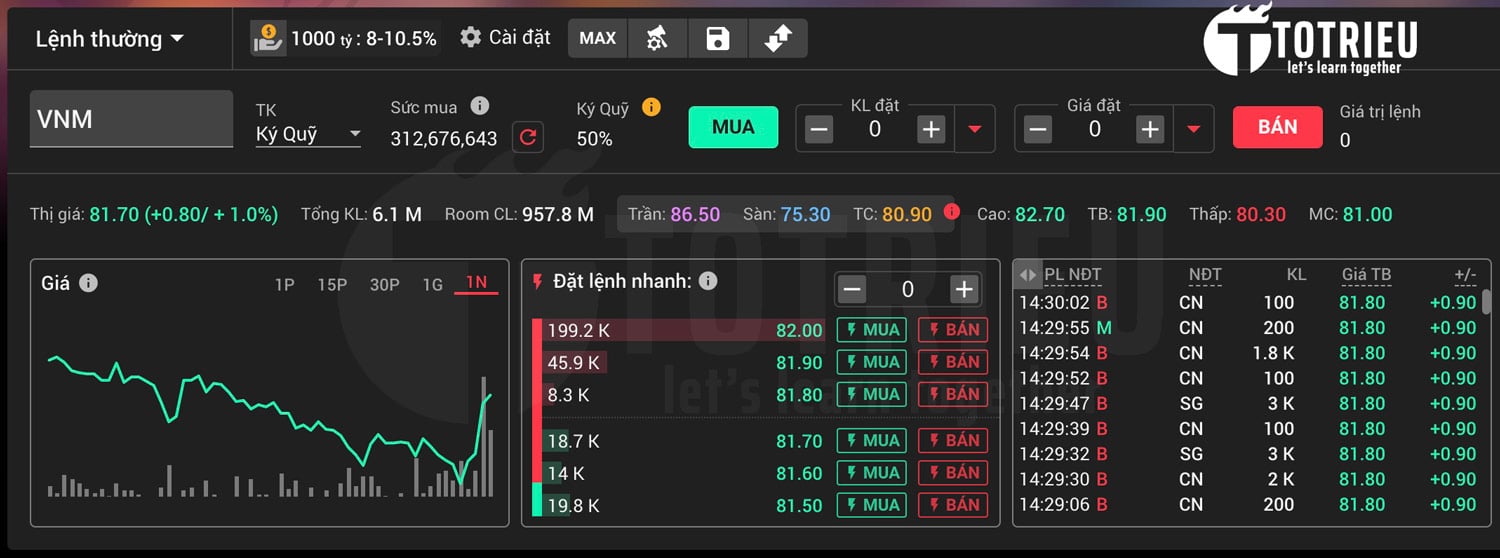
Task: Select the 1N chart tab
Action: 476,283
